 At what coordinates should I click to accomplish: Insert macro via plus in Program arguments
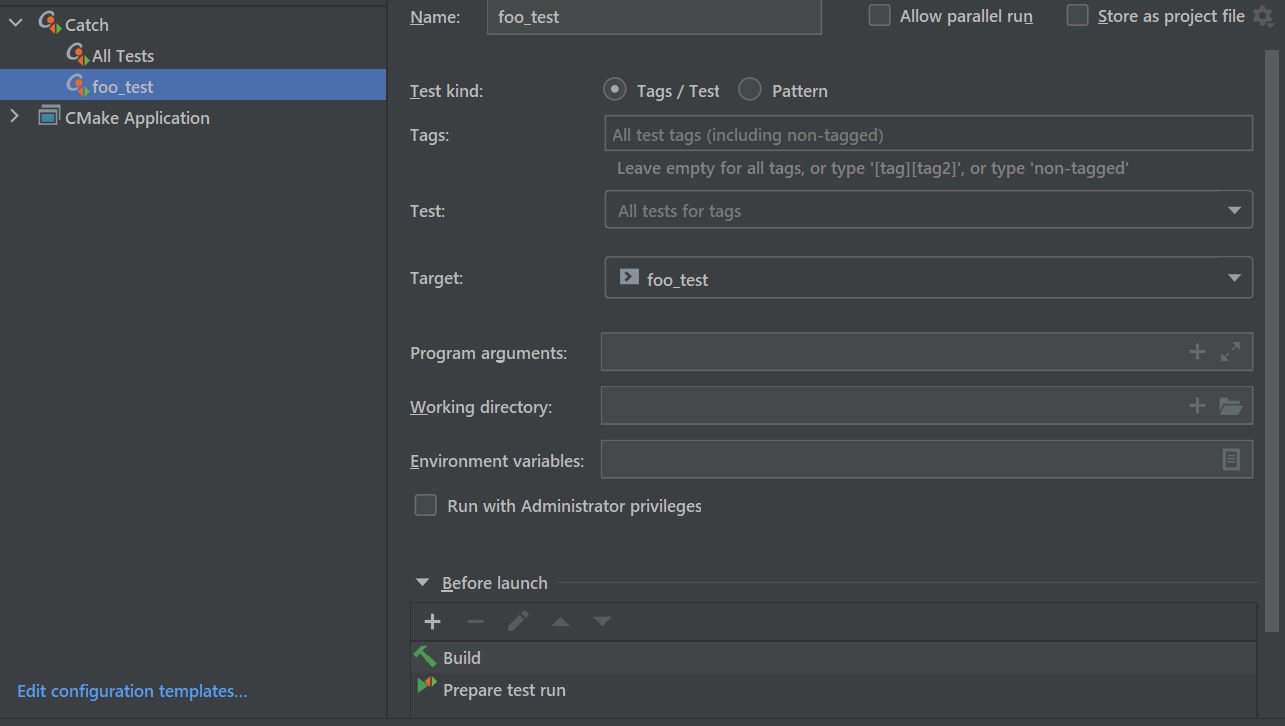1197,352
